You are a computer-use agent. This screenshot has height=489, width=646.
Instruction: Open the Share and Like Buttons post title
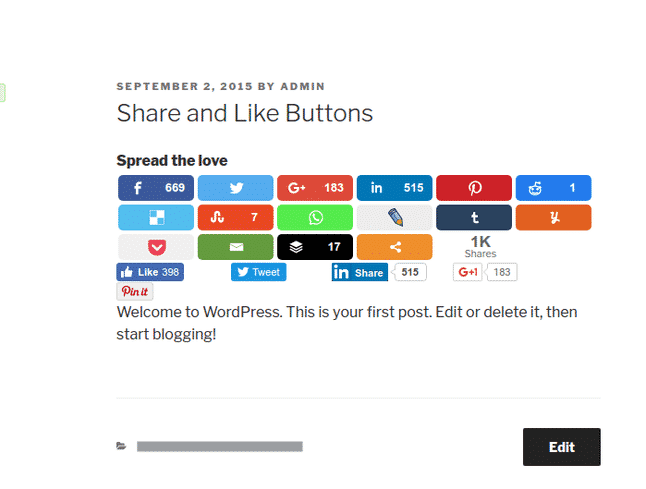[245, 113]
